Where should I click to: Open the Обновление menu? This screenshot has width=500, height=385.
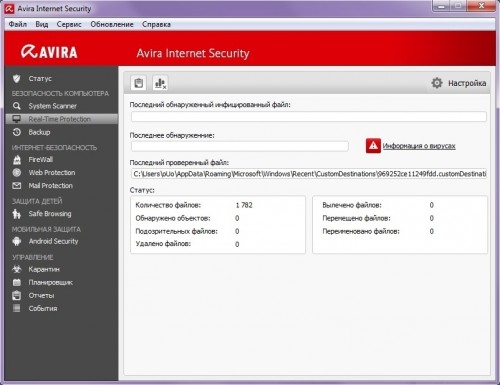tap(112, 24)
